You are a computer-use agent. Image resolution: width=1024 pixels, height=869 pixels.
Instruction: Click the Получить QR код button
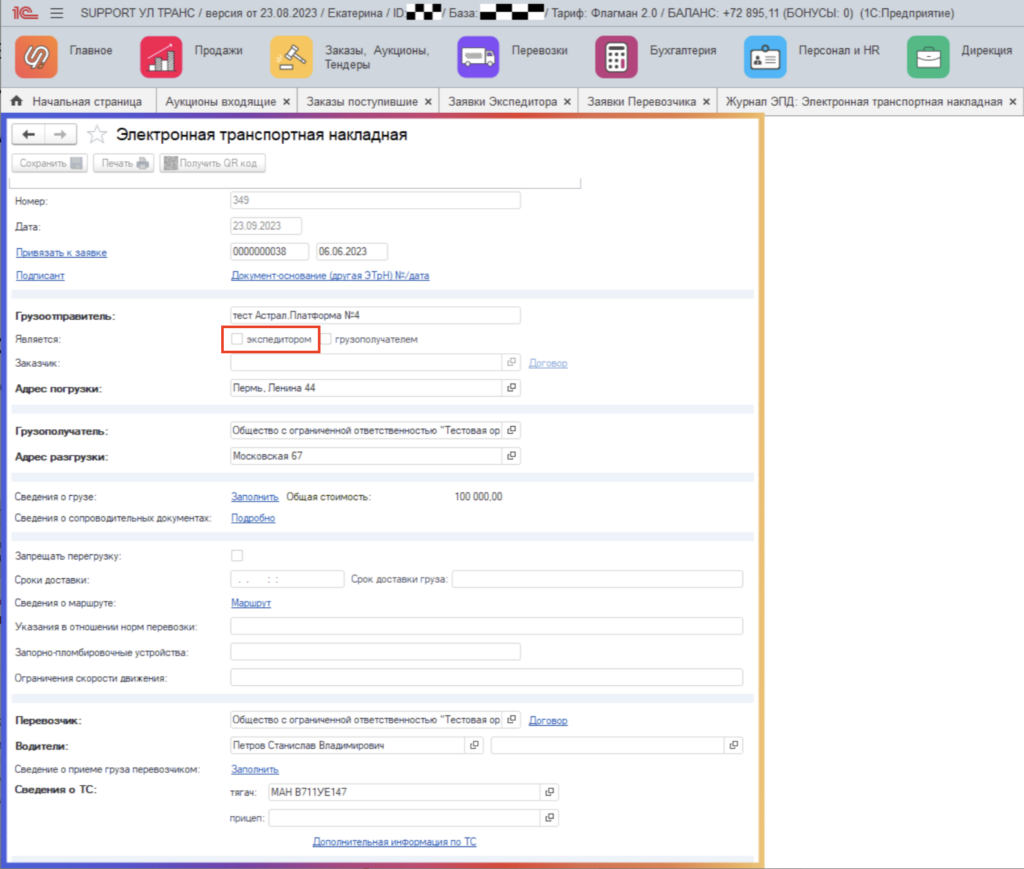(212, 163)
